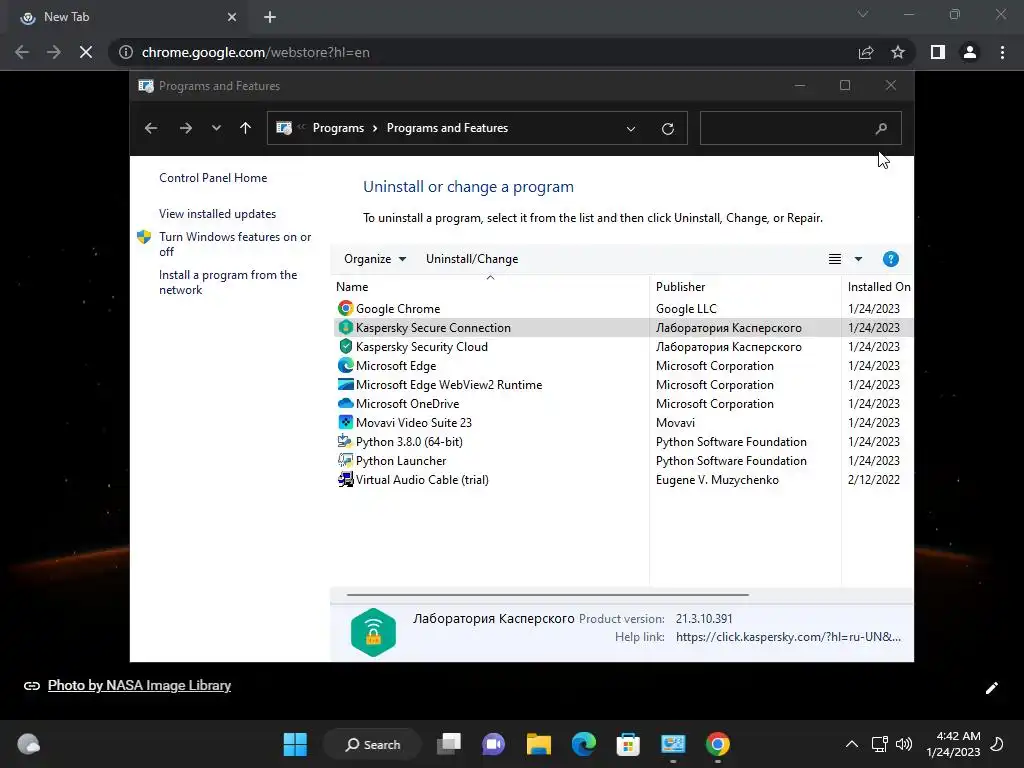The height and width of the screenshot is (768, 1024).
Task: Click the Programs breadcrumb segment
Action: click(338, 128)
